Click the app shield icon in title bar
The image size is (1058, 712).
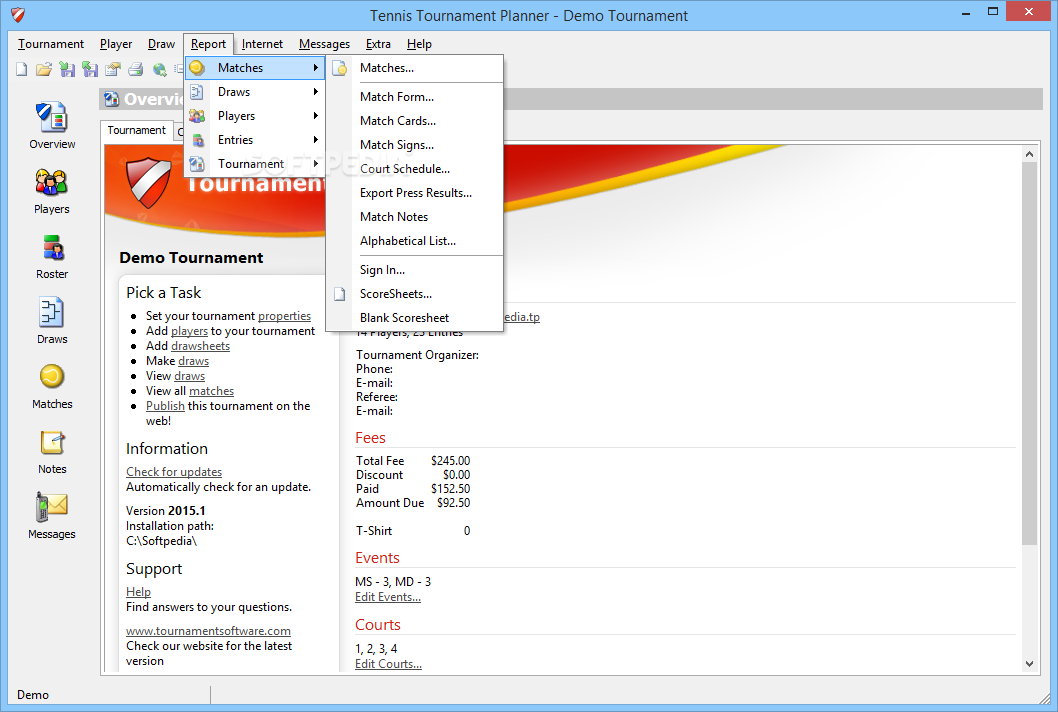(18, 15)
